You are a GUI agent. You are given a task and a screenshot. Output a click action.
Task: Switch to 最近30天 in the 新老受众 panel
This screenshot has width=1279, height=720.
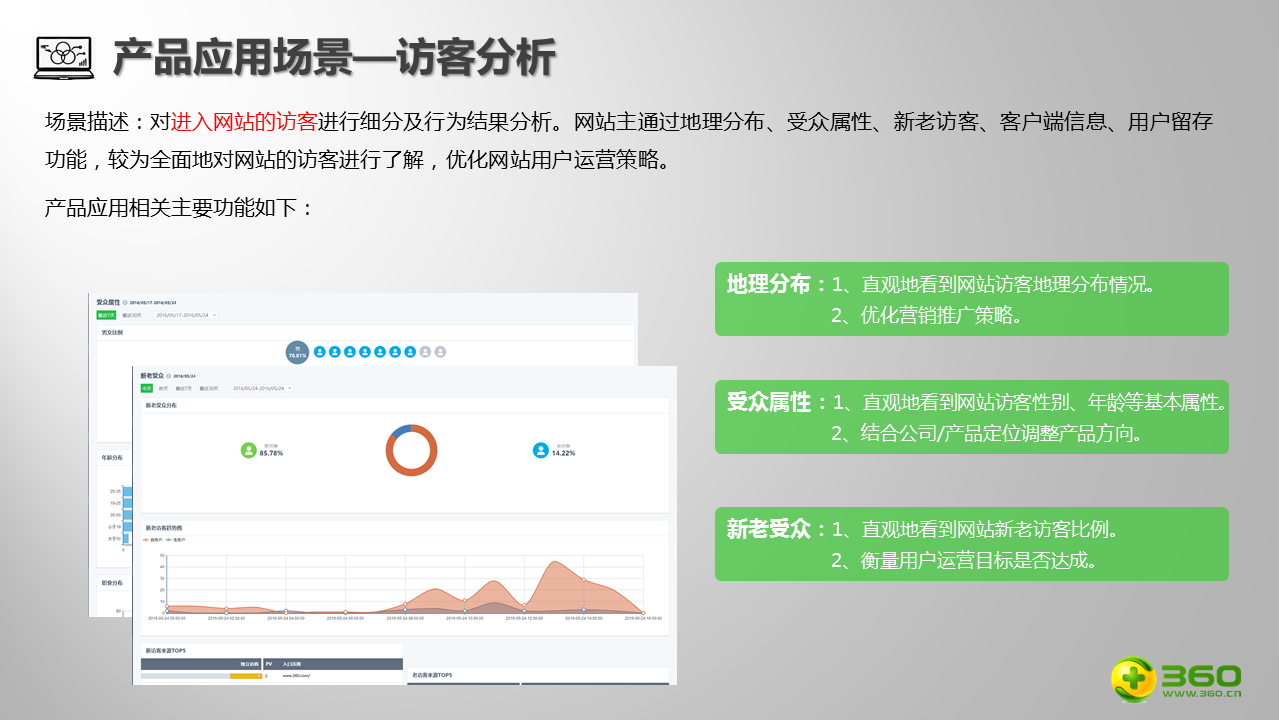[208, 388]
